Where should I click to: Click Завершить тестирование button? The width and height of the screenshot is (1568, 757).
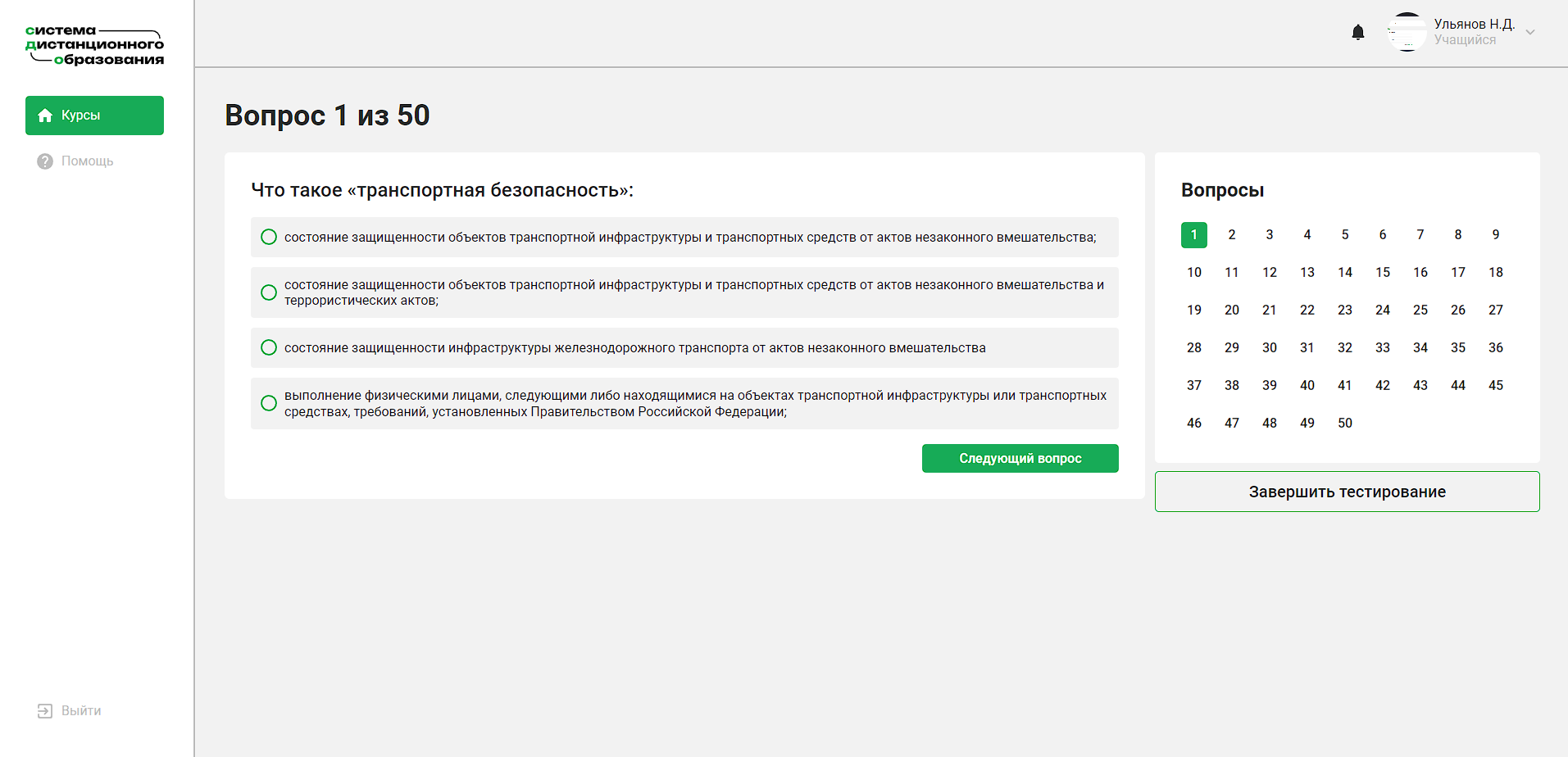click(1347, 492)
